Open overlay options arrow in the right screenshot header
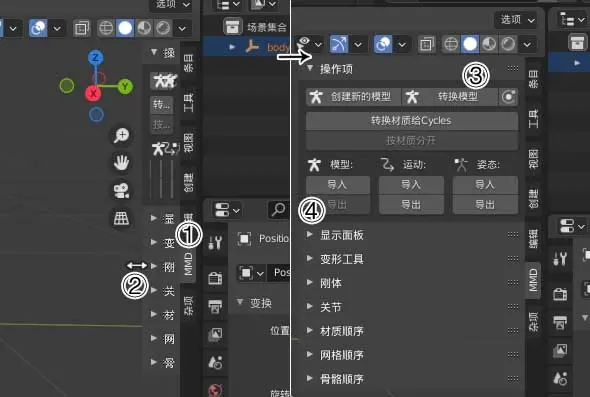 402,44
